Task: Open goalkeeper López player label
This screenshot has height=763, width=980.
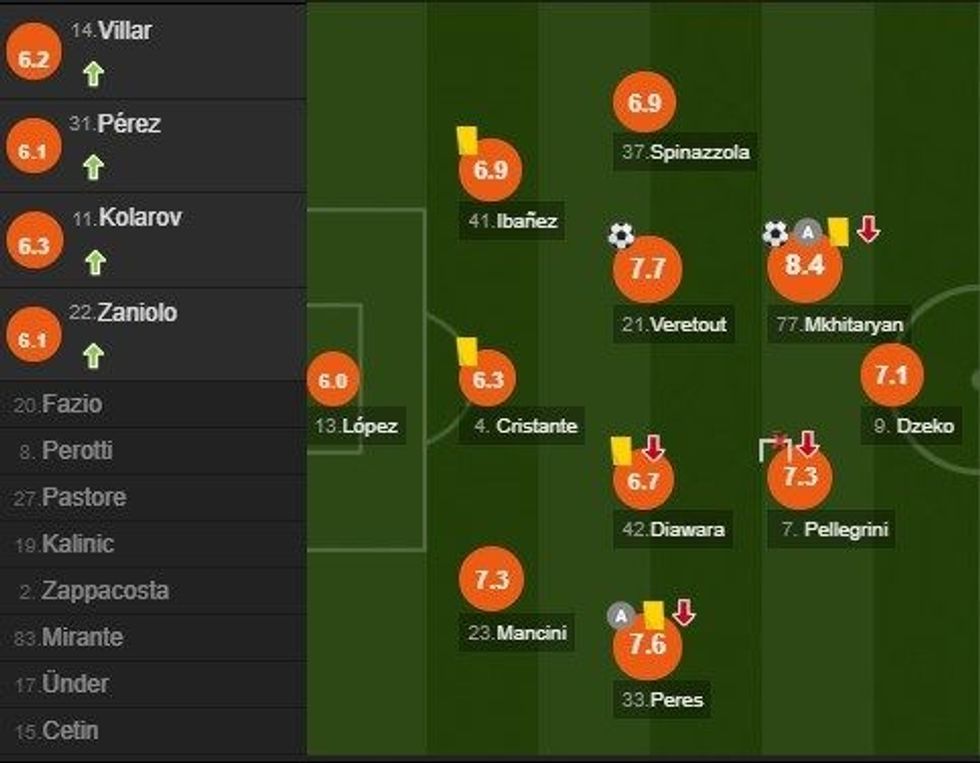Action: (x=356, y=426)
